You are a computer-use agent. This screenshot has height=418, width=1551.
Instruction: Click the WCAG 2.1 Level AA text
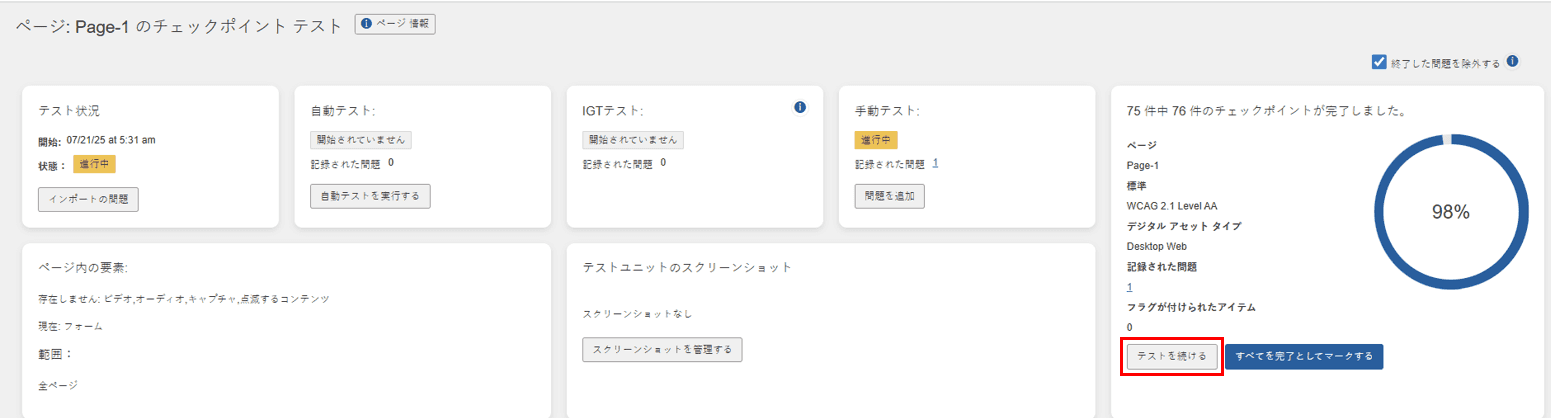[x=1171, y=206]
